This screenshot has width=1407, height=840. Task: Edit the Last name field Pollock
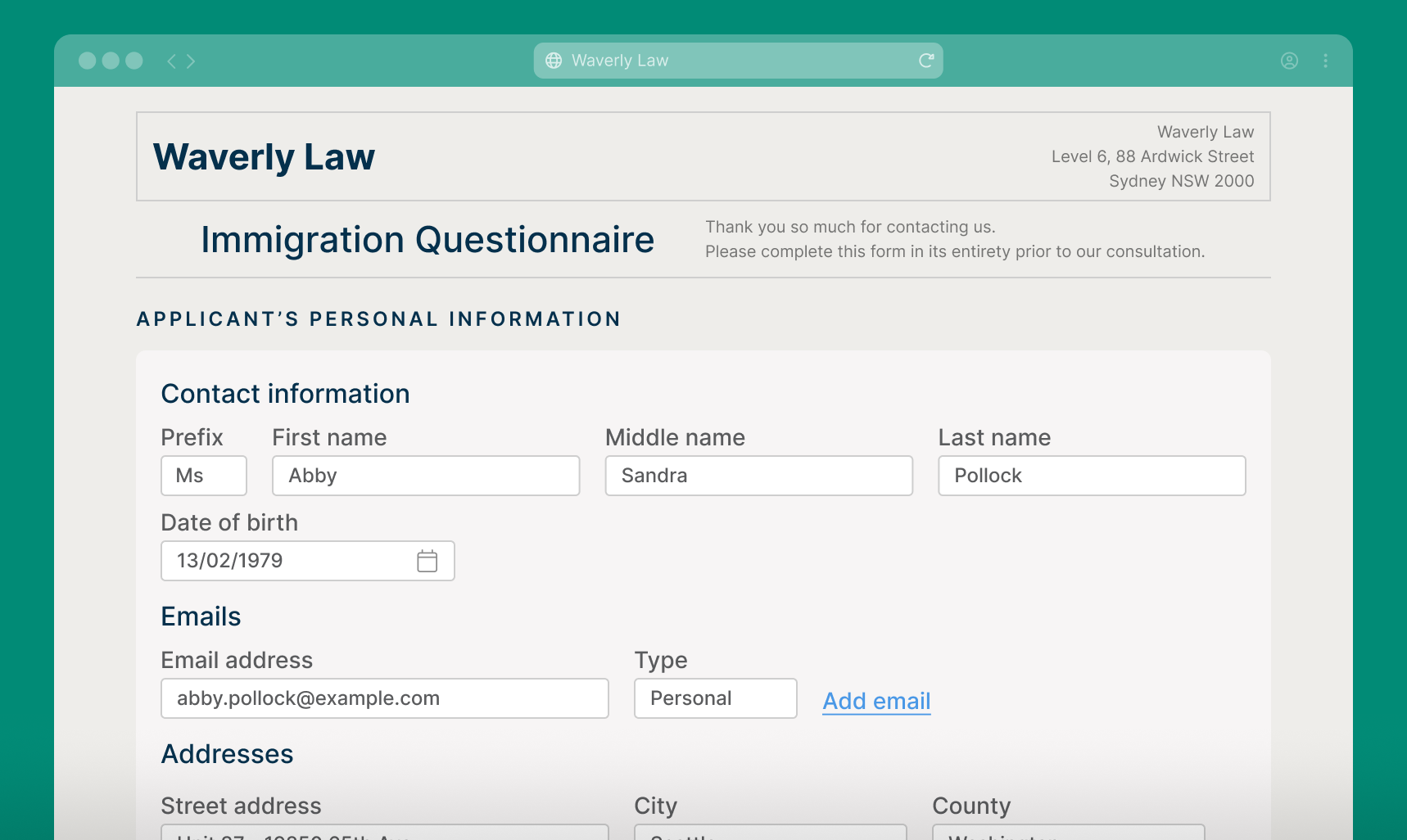coord(1092,476)
